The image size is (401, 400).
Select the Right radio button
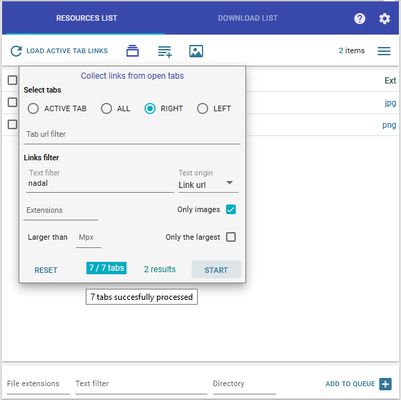click(150, 109)
